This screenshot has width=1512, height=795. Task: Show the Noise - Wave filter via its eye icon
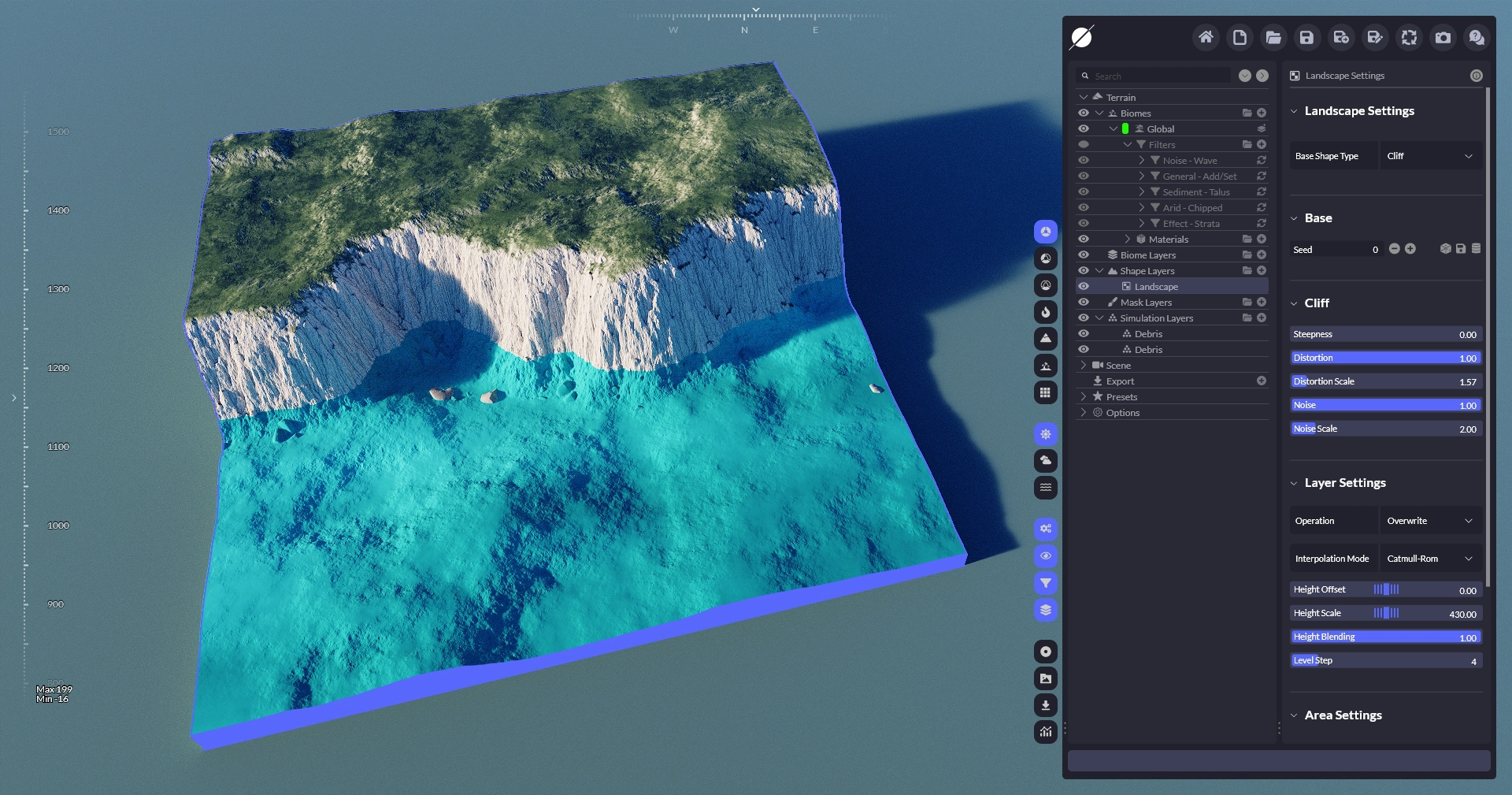(x=1084, y=161)
